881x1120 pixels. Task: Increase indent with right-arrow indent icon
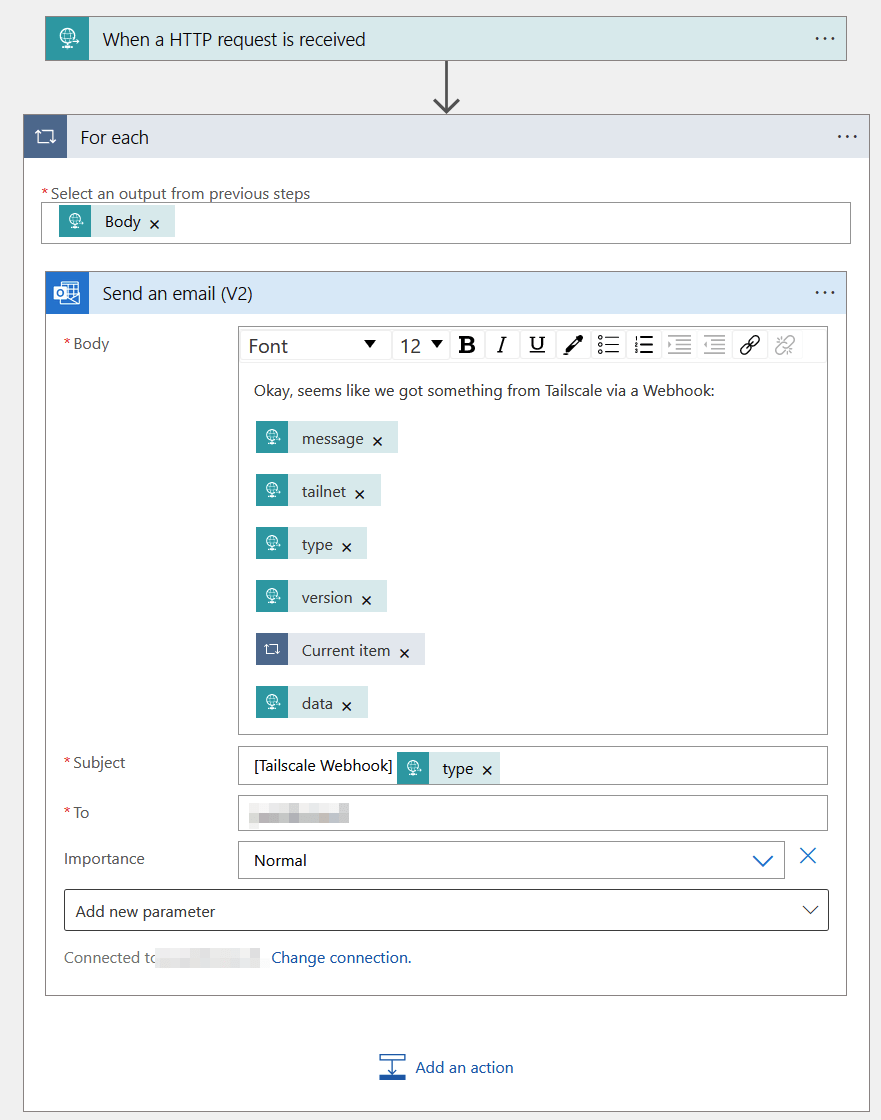[679, 345]
